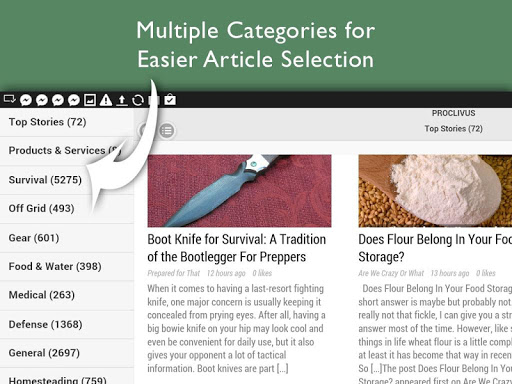Open the picture notification icon
This screenshot has width=512, height=384.
point(90,100)
